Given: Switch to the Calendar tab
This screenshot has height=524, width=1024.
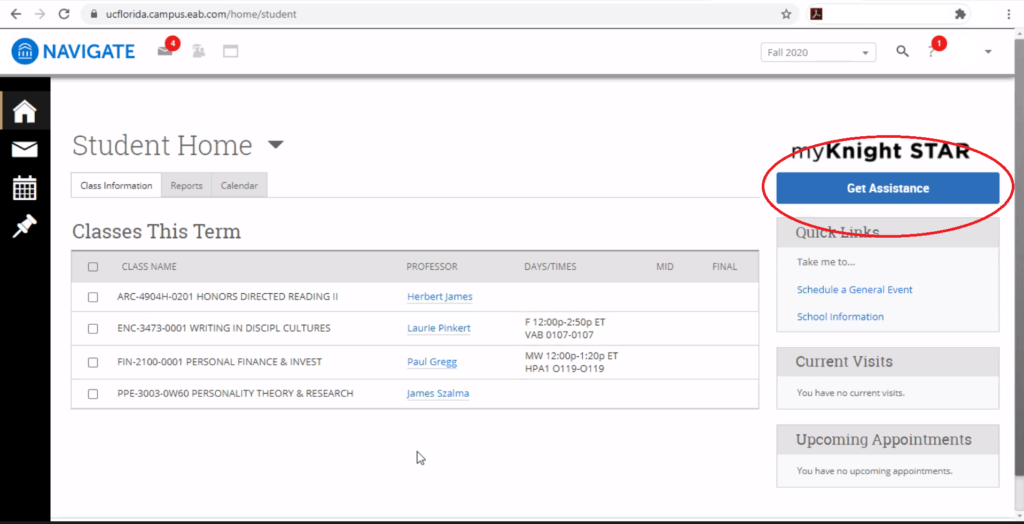Looking at the screenshot, I should pos(239,186).
